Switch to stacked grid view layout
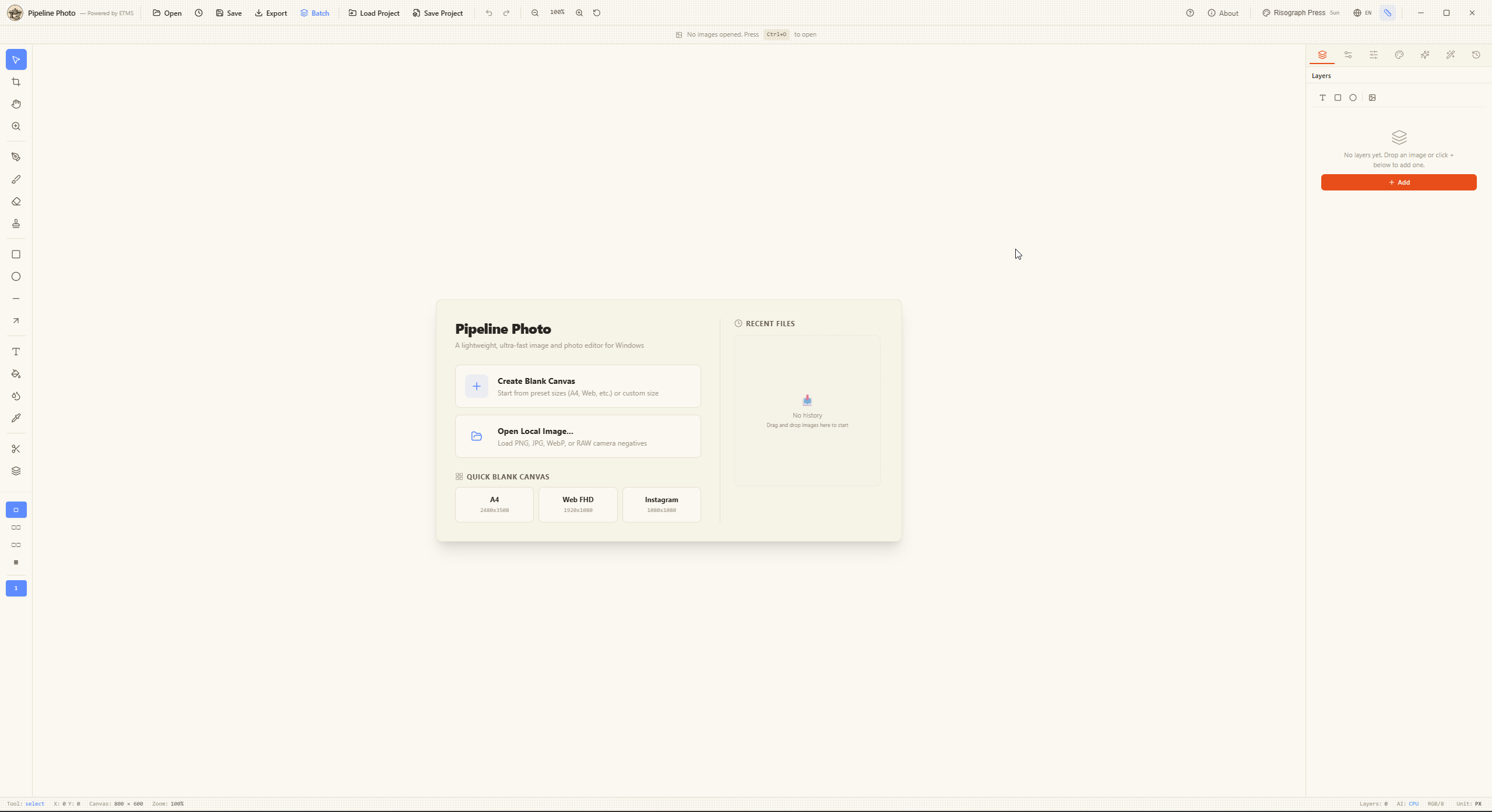The height and width of the screenshot is (812, 1492). tap(16, 563)
